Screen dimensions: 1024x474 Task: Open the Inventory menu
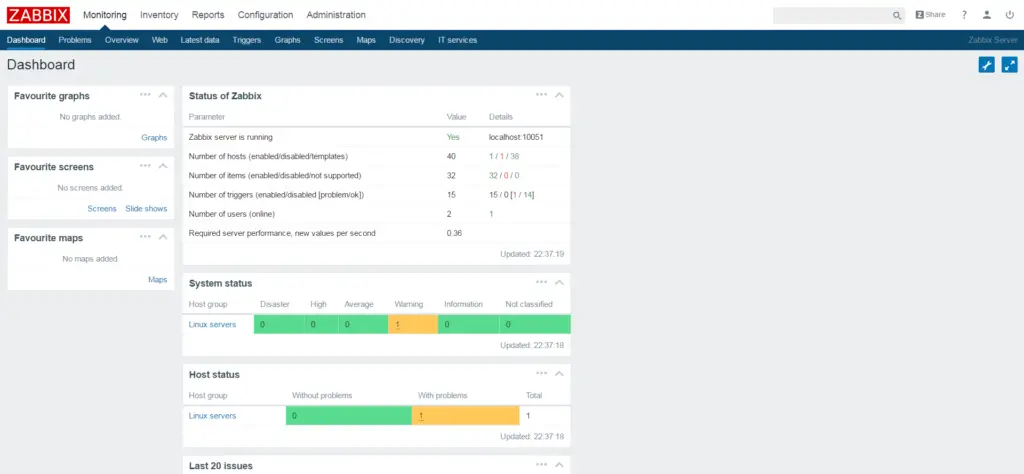click(159, 15)
